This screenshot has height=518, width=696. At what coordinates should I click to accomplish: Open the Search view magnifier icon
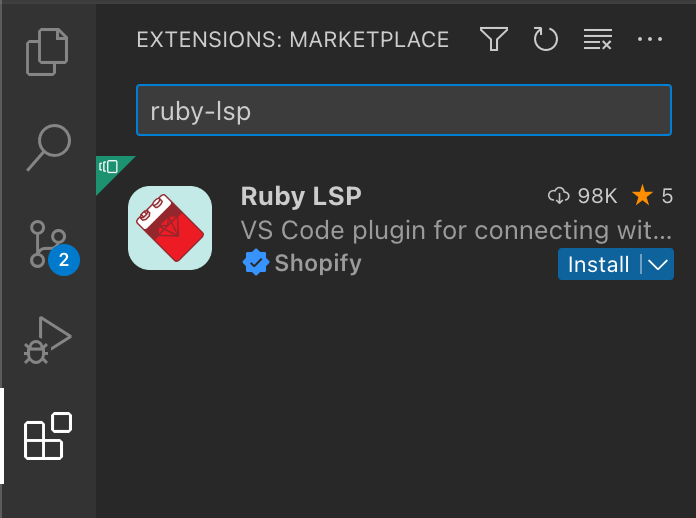48,147
